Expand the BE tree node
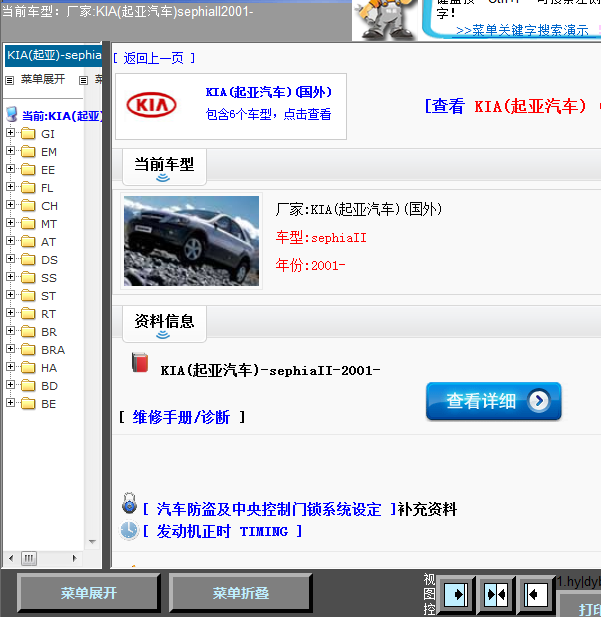Viewport: 601px width, 617px height. [11, 403]
